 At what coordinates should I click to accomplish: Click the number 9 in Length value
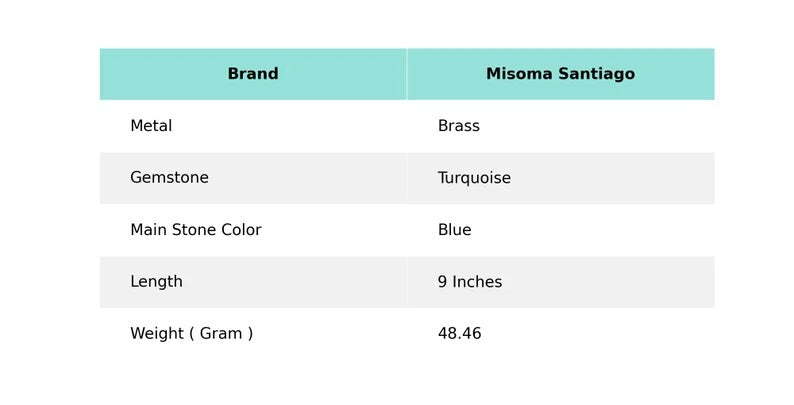443,282
